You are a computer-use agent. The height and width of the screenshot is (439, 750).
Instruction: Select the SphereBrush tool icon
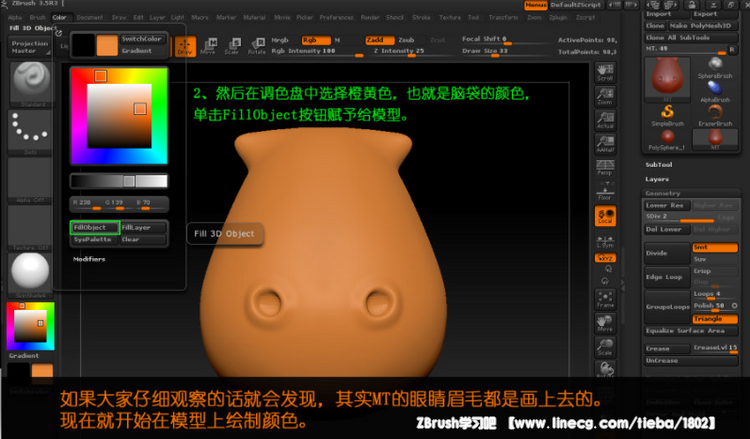coord(715,67)
